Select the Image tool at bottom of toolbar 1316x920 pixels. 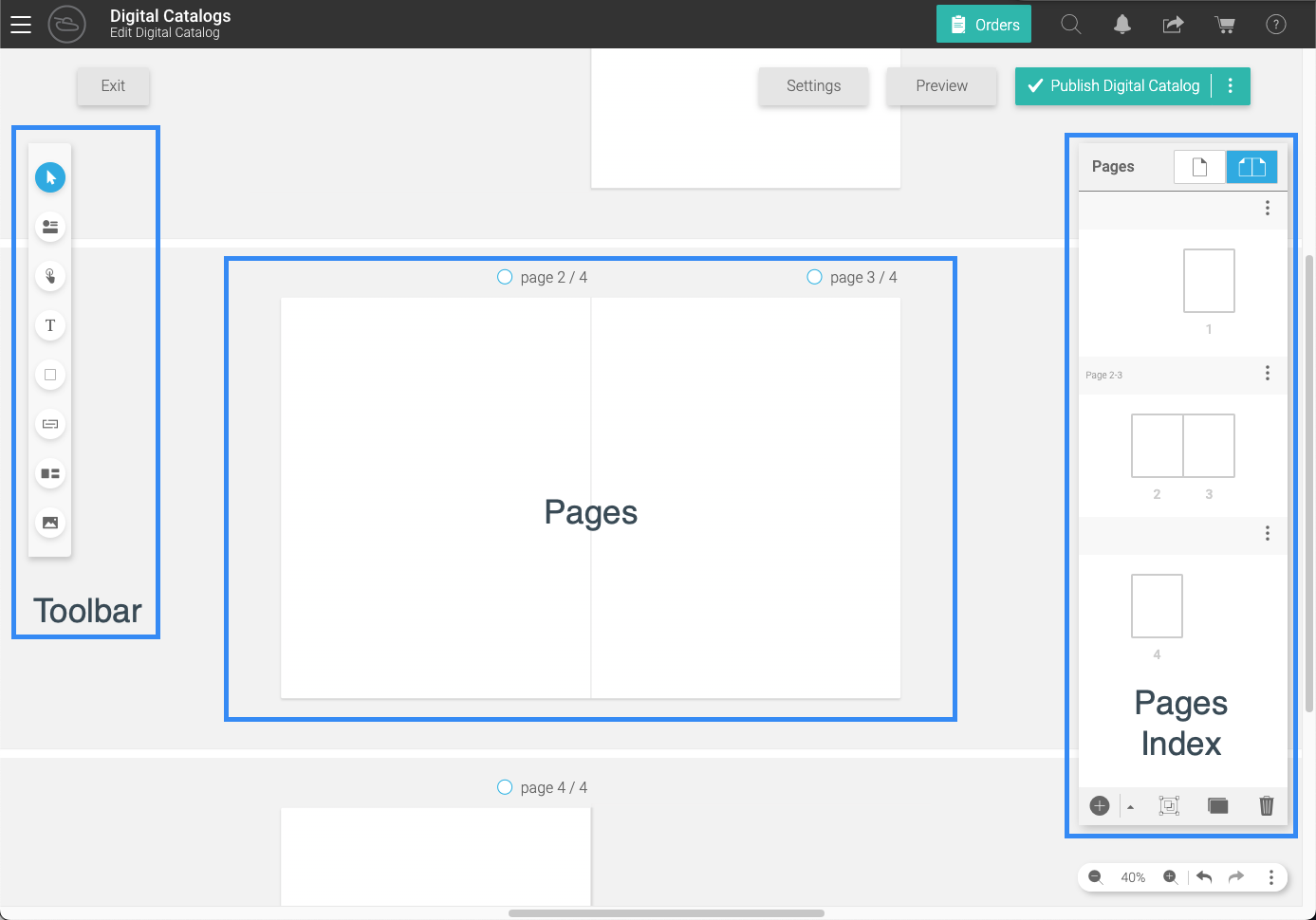pos(49,523)
